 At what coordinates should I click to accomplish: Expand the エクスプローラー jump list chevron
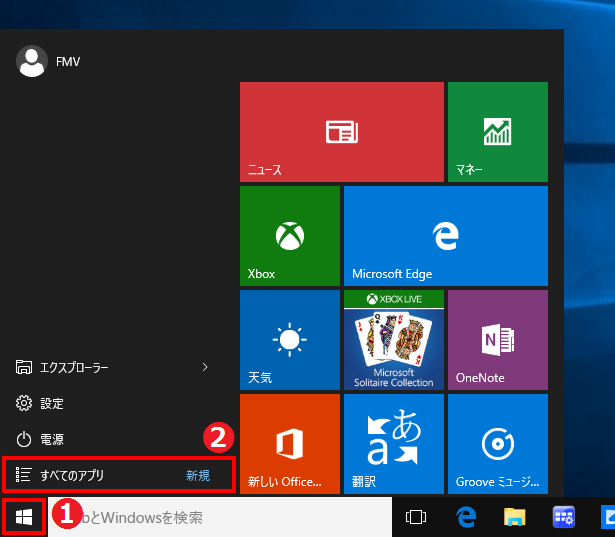(205, 367)
